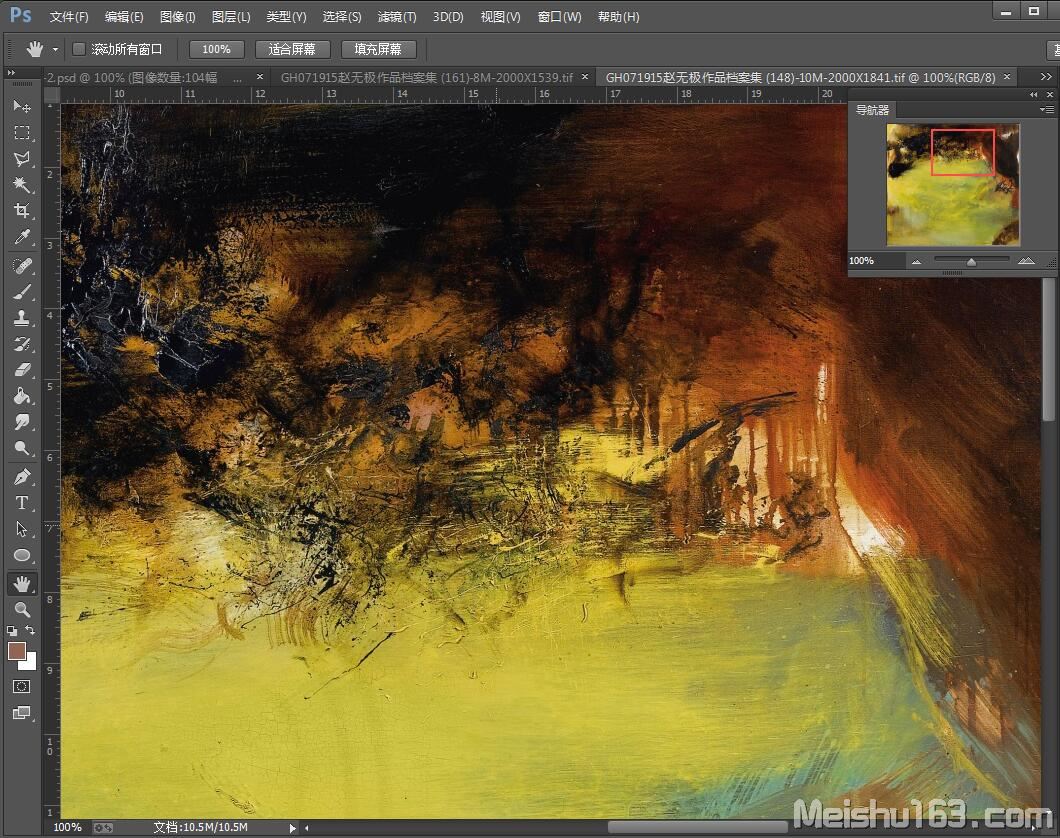
Task: Open the 类型(Y) menu
Action: coord(287,17)
